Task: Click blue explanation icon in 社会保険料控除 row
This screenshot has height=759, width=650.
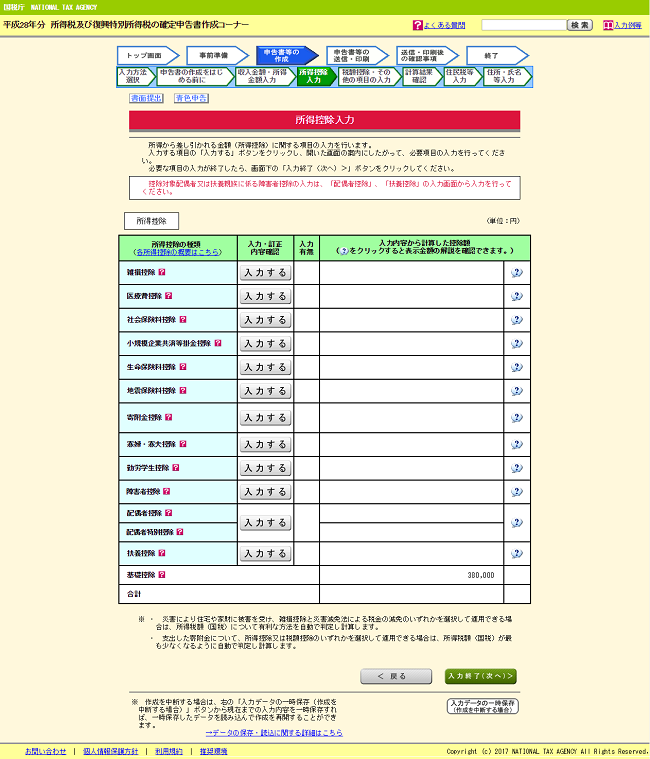Action: click(517, 320)
